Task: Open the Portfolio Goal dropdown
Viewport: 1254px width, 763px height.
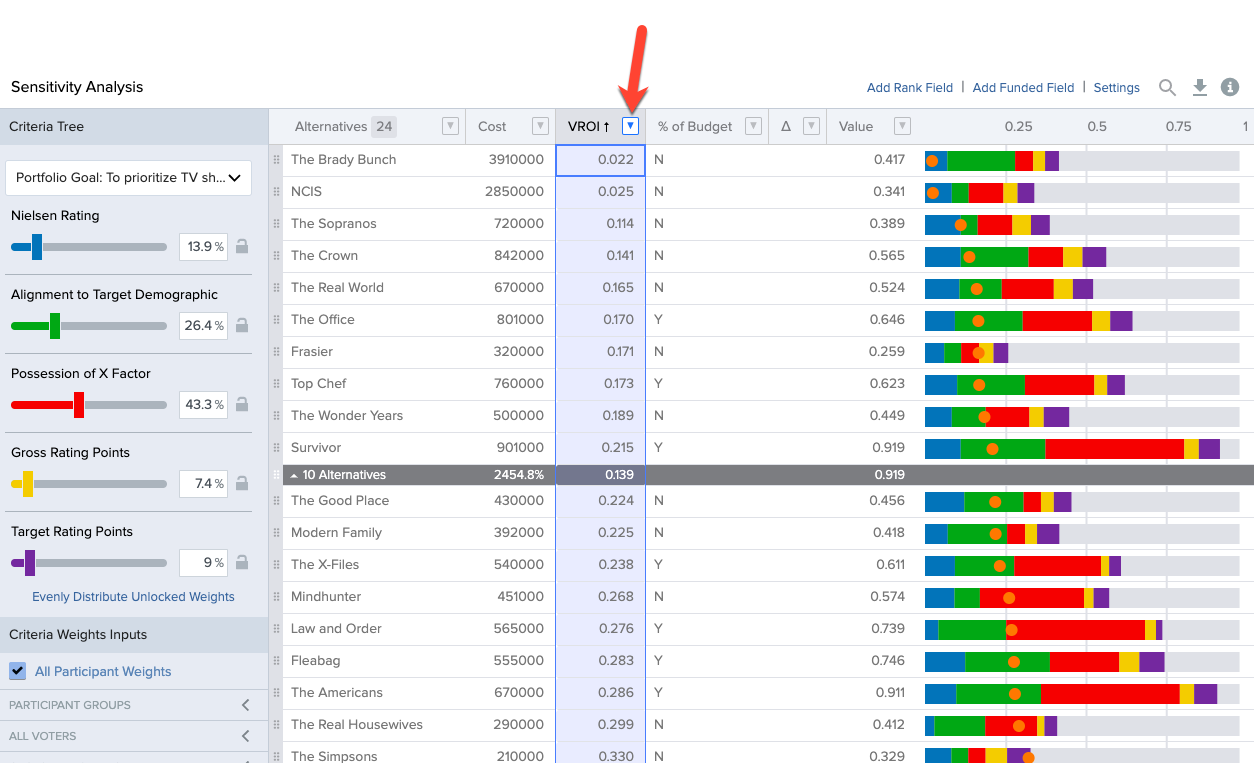Action: [x=128, y=178]
